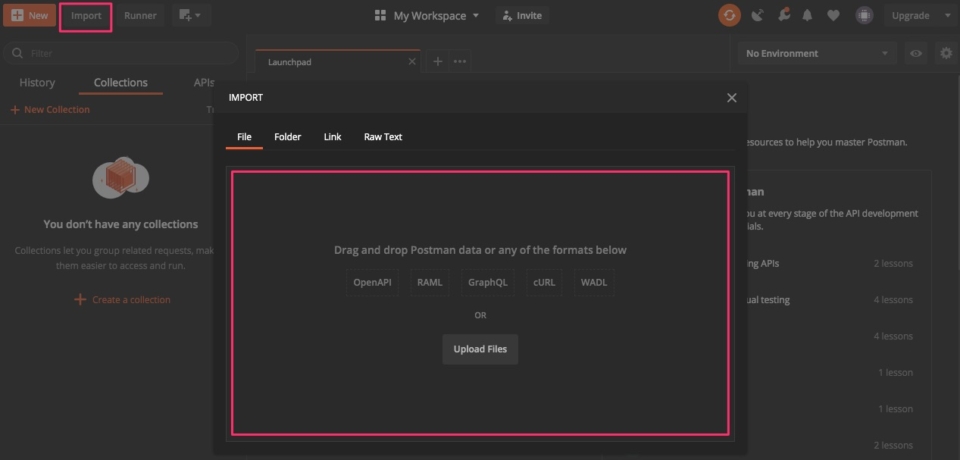Click the "2 lessons" entry beside ing APIs
Viewport: 960px width, 460px height.
point(893,263)
